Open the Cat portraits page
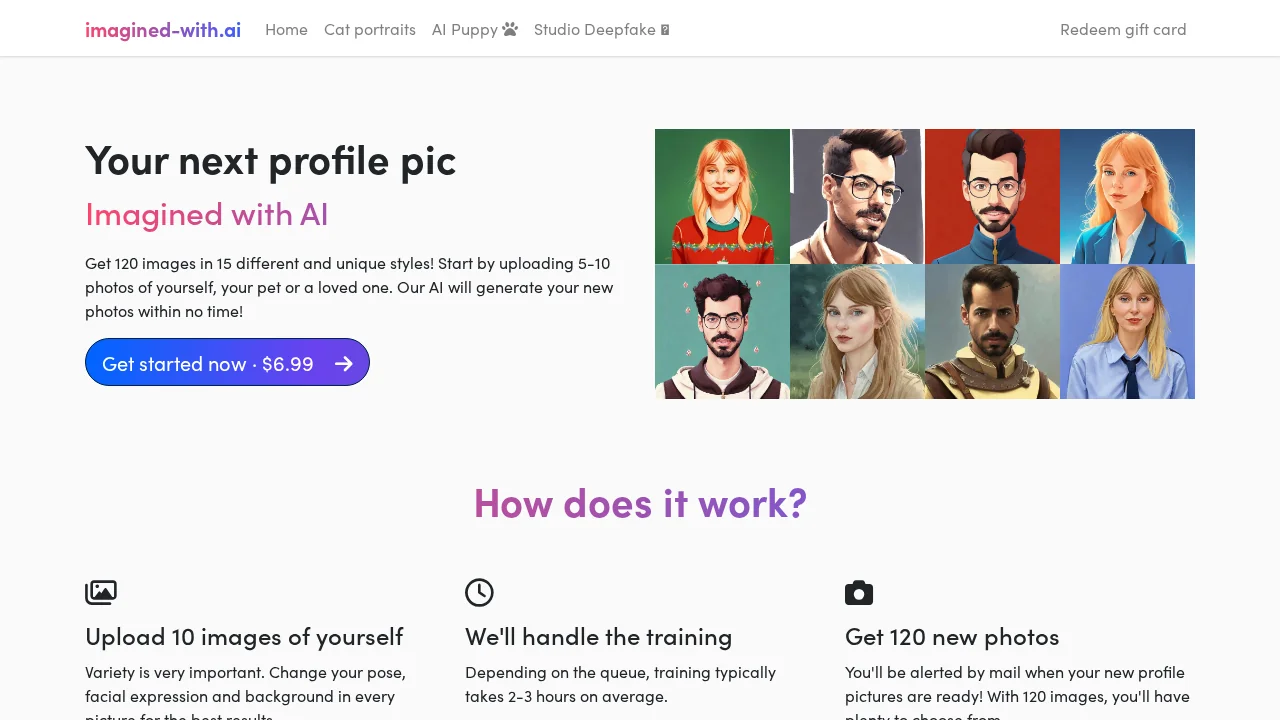This screenshot has height=720, width=1280. pos(370,29)
